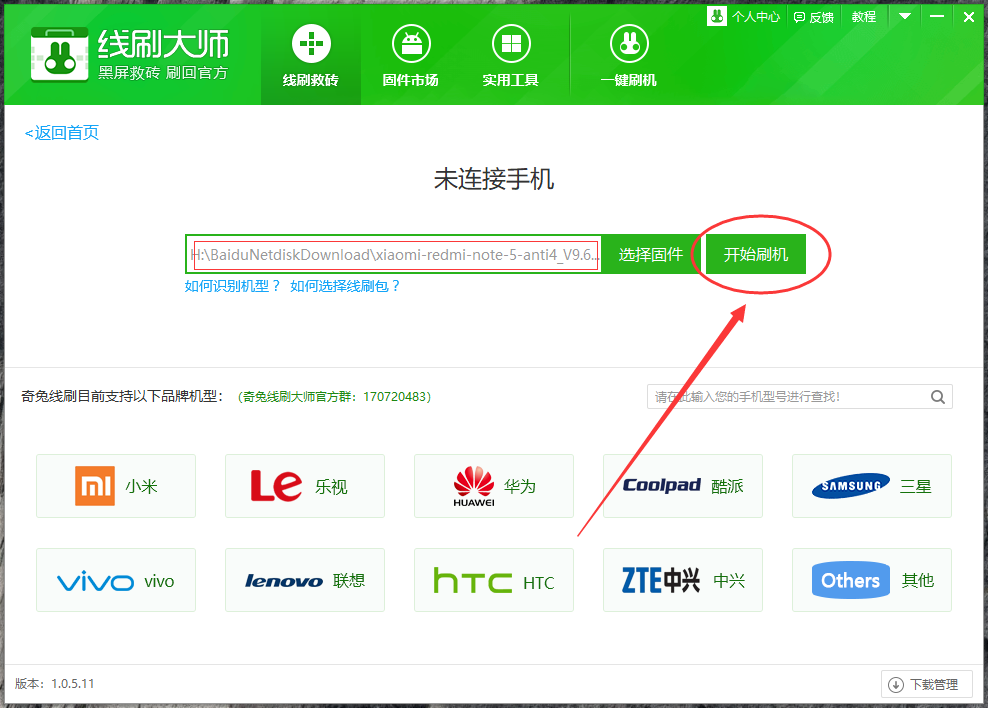This screenshot has width=988, height=708.
Task: Click the 未连接手机 status heading
Action: click(494, 180)
